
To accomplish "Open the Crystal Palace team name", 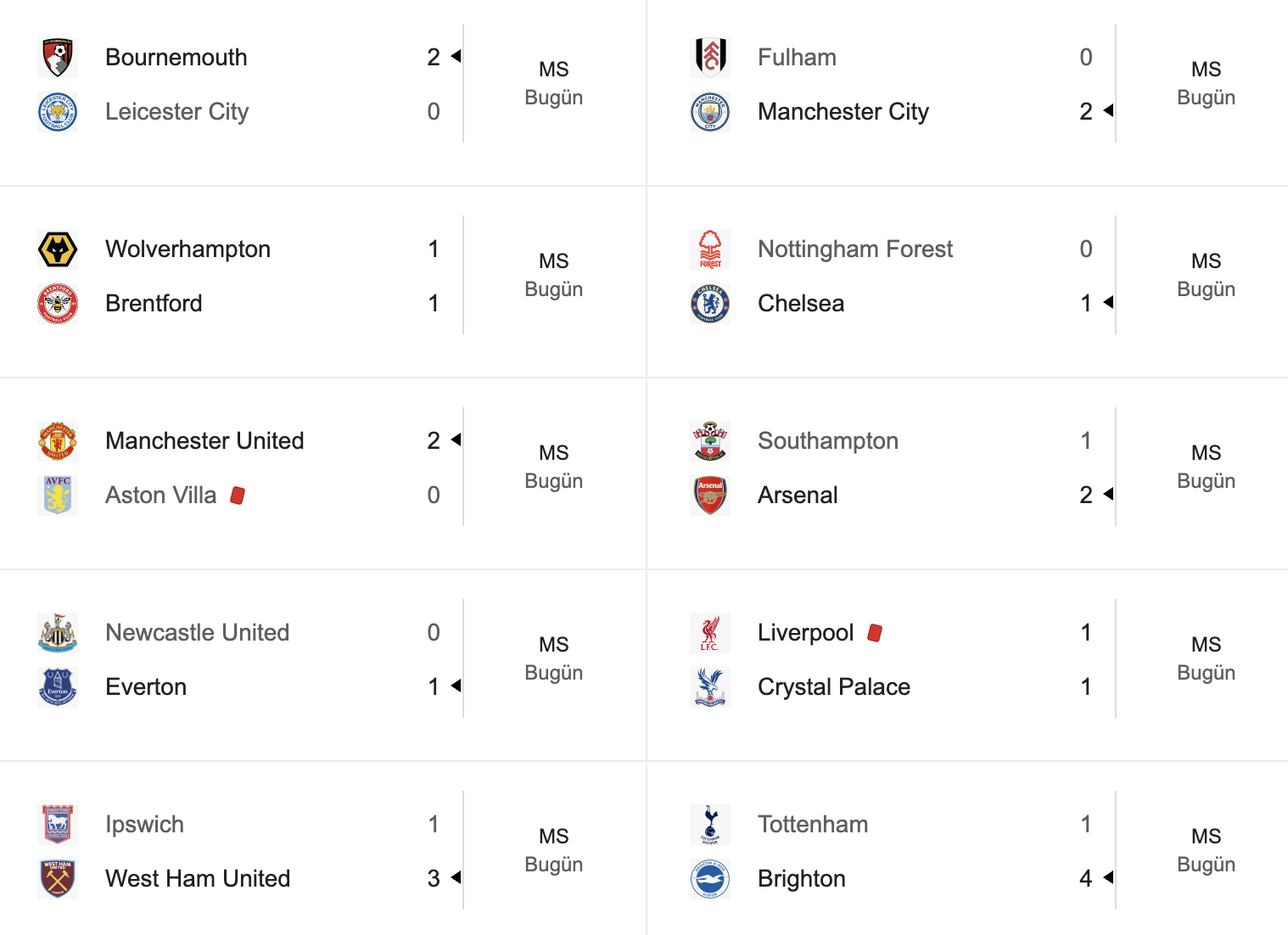I will pyautogui.click(x=834, y=687).
